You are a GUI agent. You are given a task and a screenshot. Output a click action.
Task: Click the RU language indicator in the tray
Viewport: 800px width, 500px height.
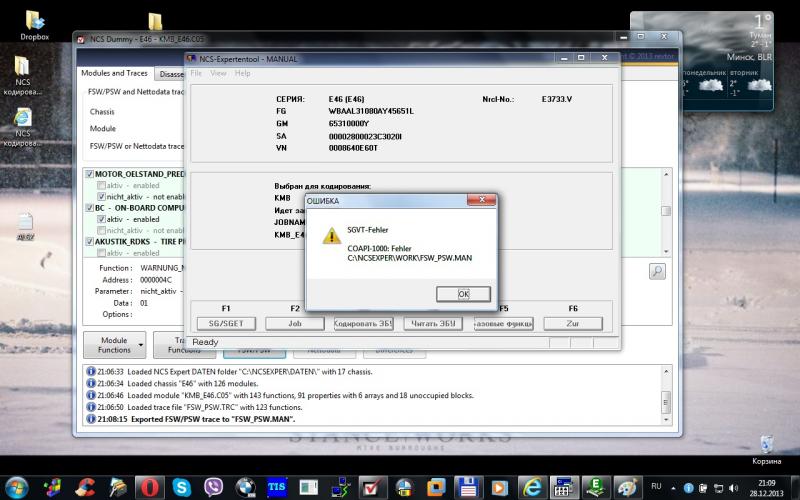[656, 487]
